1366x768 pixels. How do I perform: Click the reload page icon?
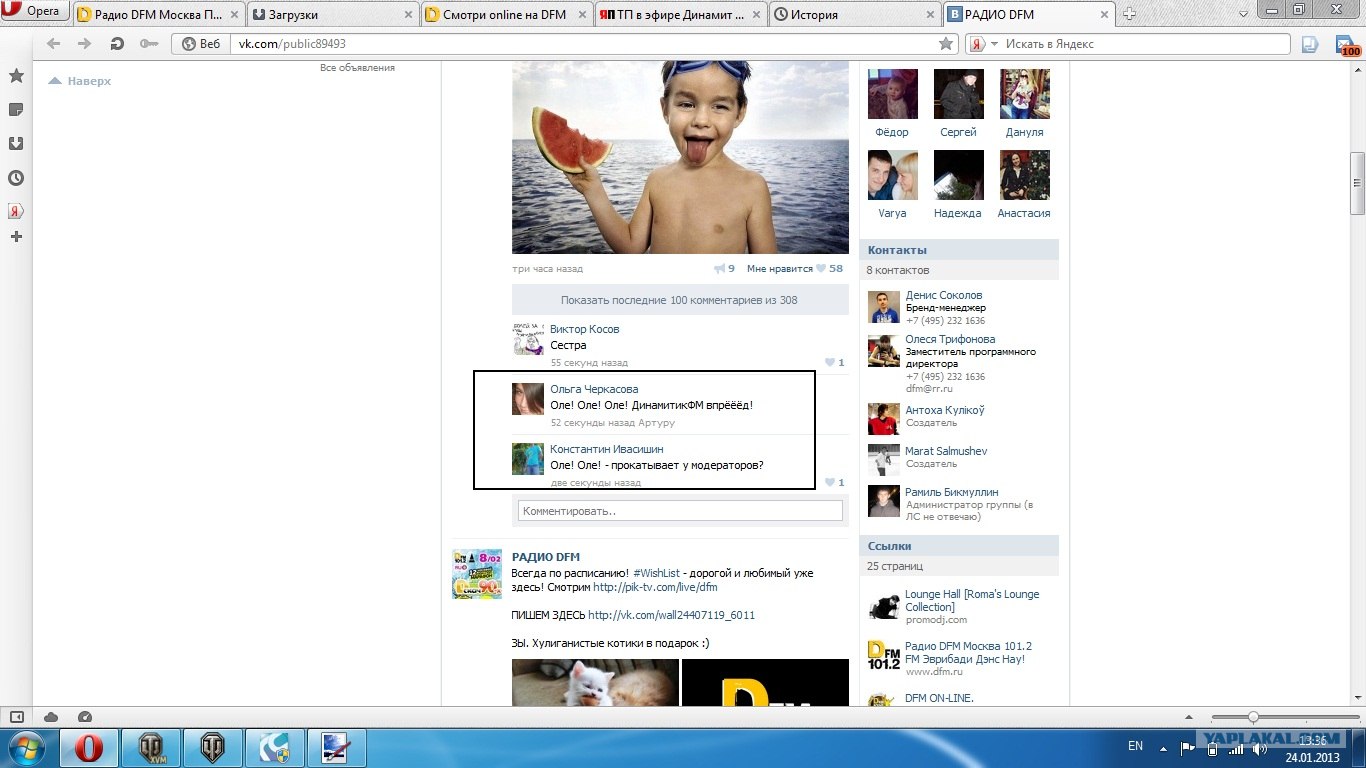(117, 44)
